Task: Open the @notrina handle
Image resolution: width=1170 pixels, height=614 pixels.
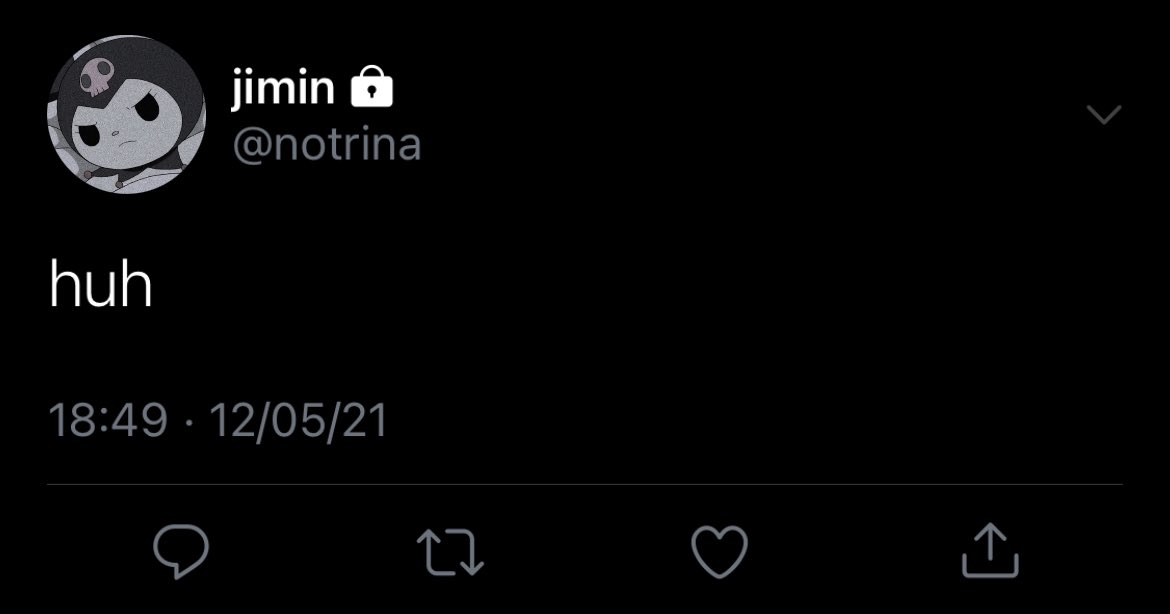Action: 327,144
